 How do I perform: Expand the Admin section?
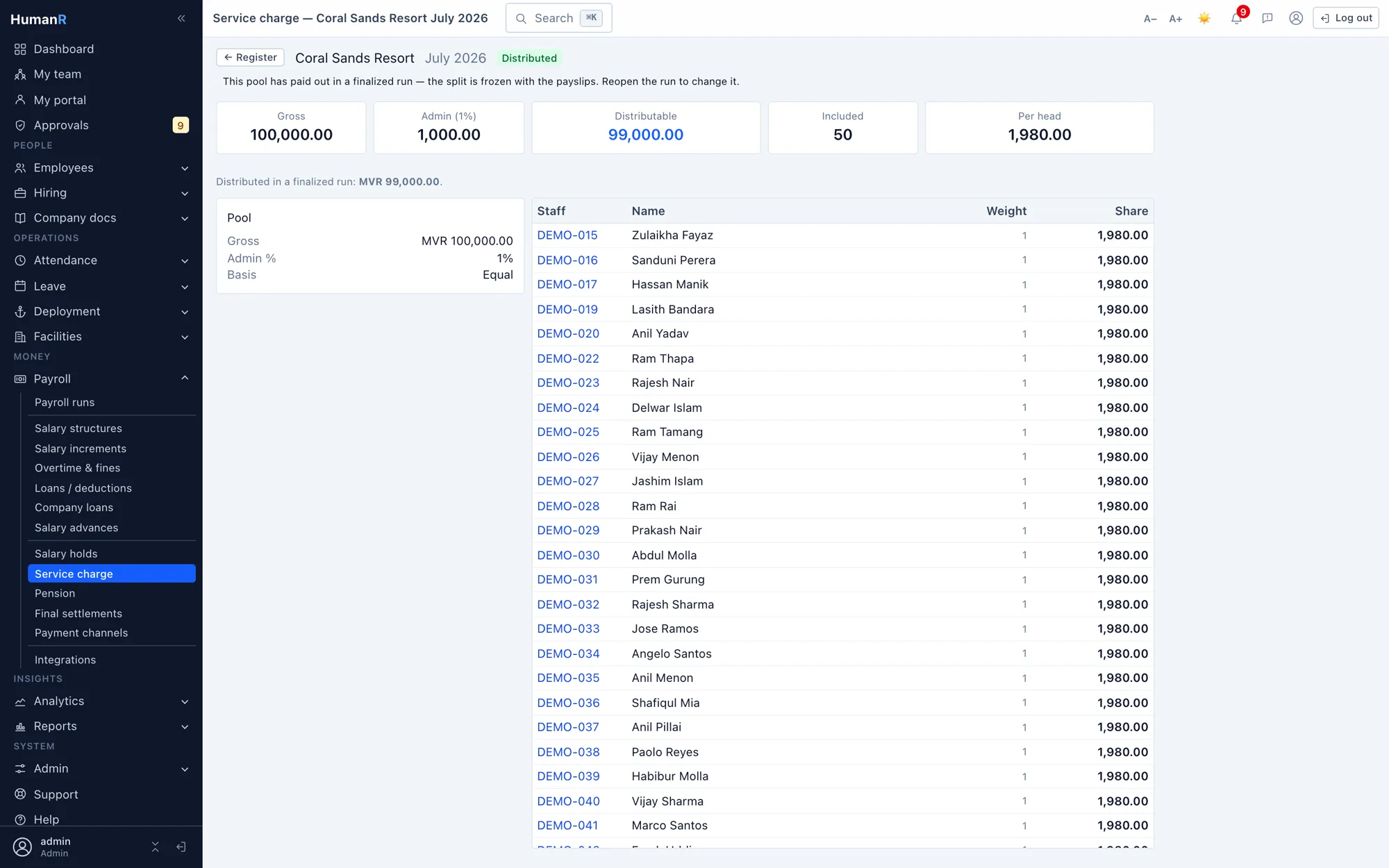(x=101, y=769)
